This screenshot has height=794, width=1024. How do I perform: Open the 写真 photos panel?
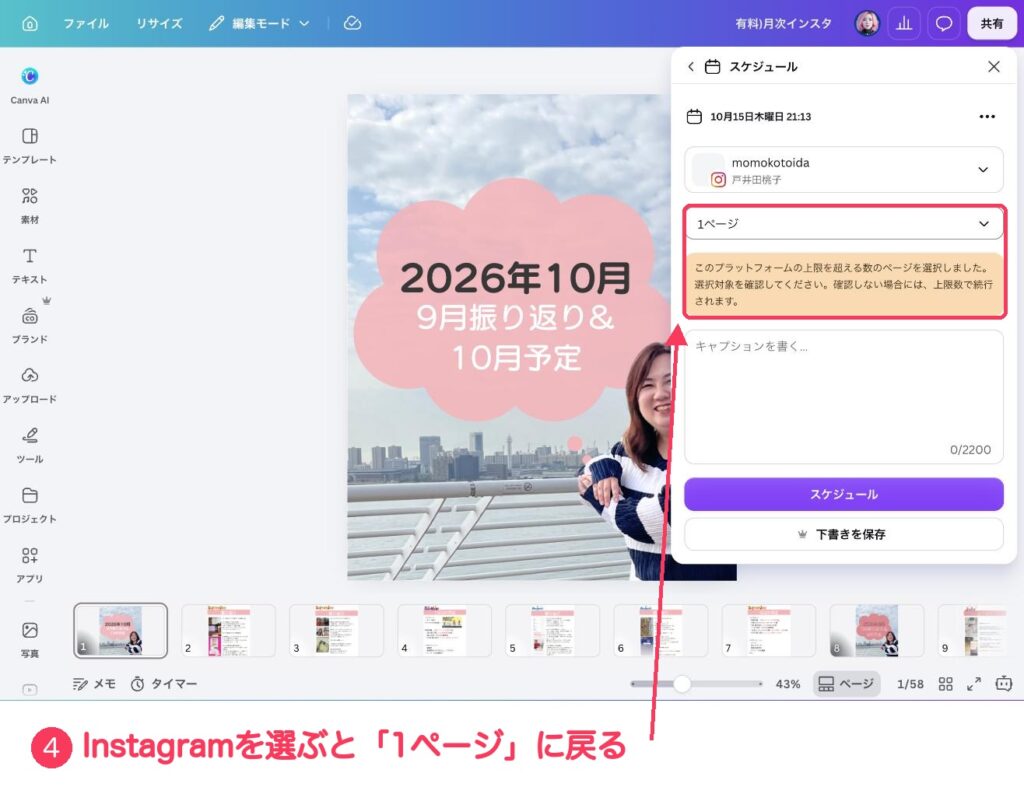coord(29,639)
